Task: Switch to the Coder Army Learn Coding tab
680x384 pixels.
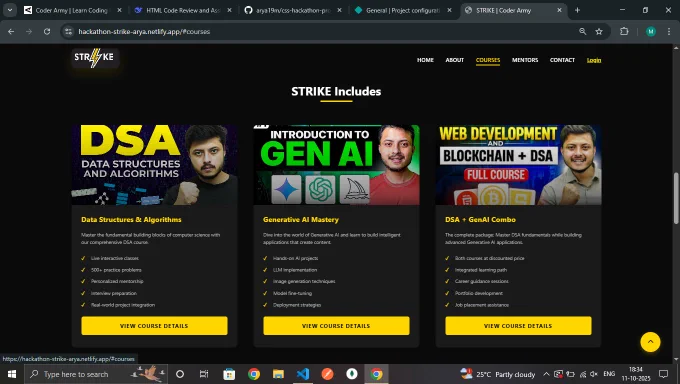Action: coord(72,10)
